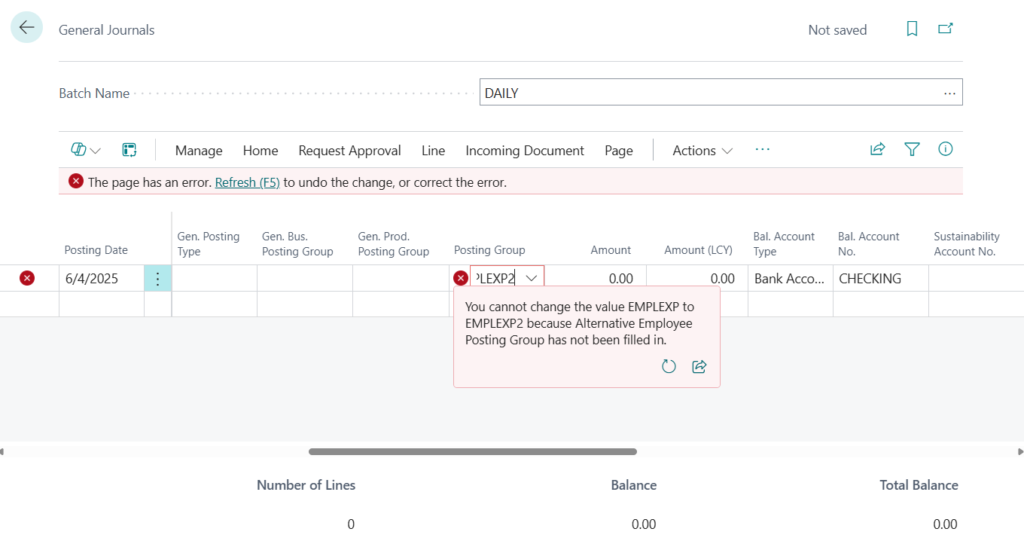
Task: Open the Manage menu
Action: [x=199, y=150]
